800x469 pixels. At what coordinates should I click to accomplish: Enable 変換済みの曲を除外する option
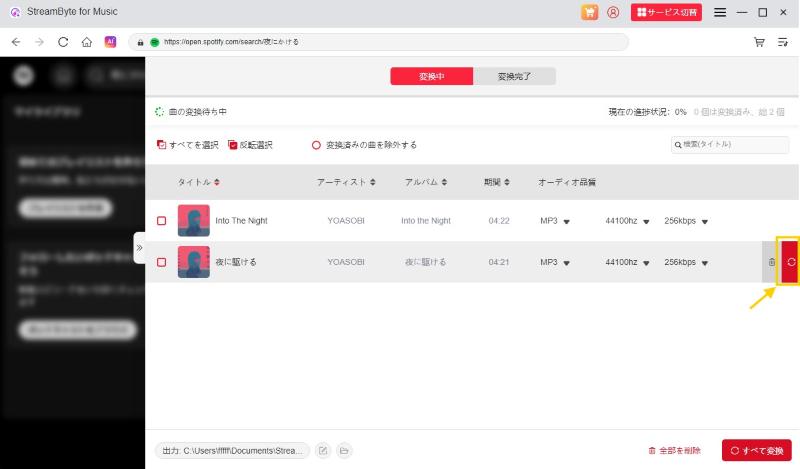coord(364,145)
